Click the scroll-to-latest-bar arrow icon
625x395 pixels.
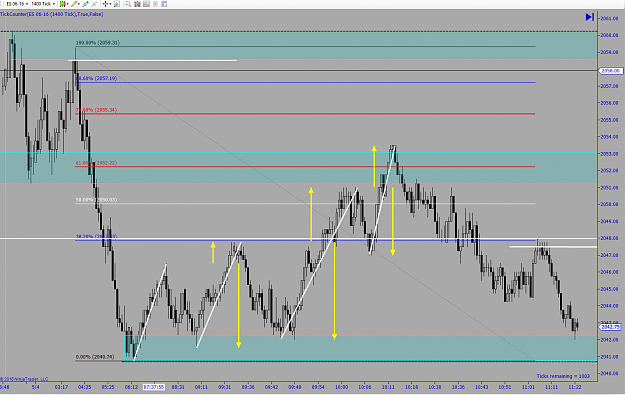pos(590,17)
